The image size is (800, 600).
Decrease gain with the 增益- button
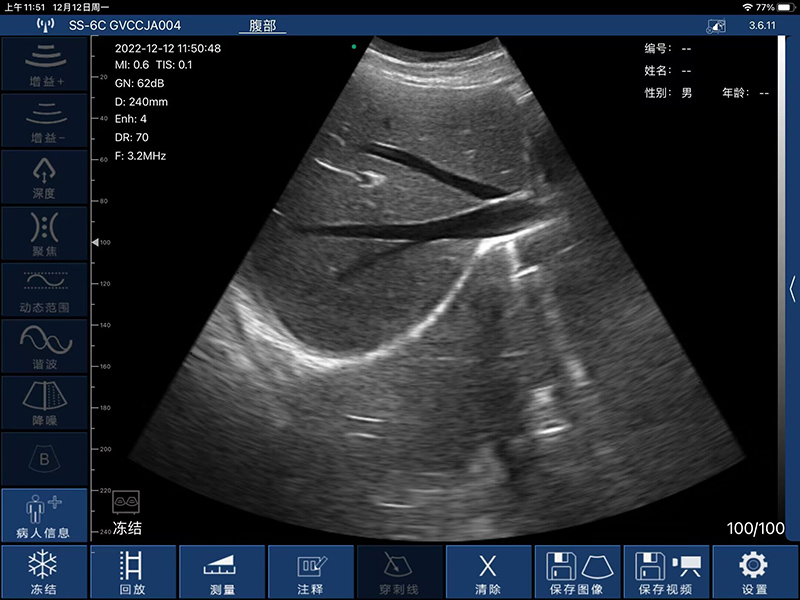[x=45, y=119]
